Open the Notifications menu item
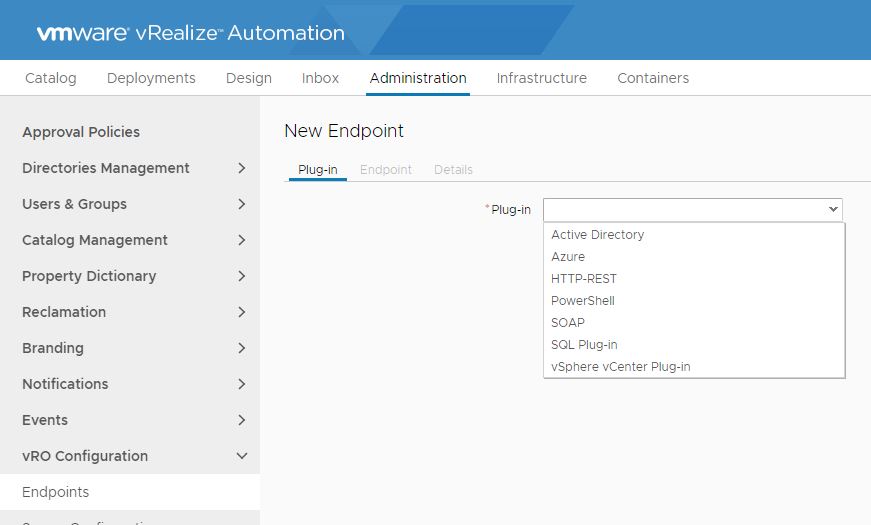The width and height of the screenshot is (871, 525). pyautogui.click(x=65, y=384)
